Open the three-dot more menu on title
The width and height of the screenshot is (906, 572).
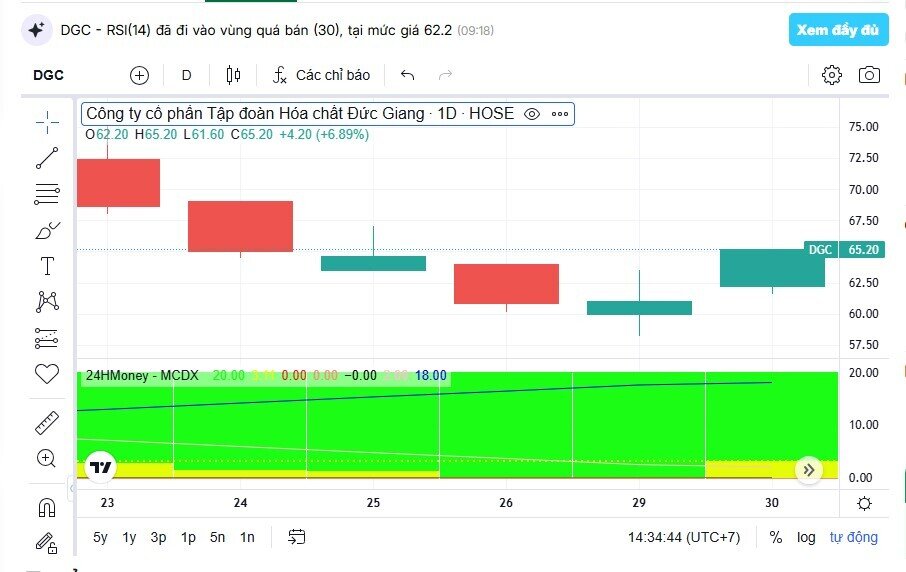560,114
